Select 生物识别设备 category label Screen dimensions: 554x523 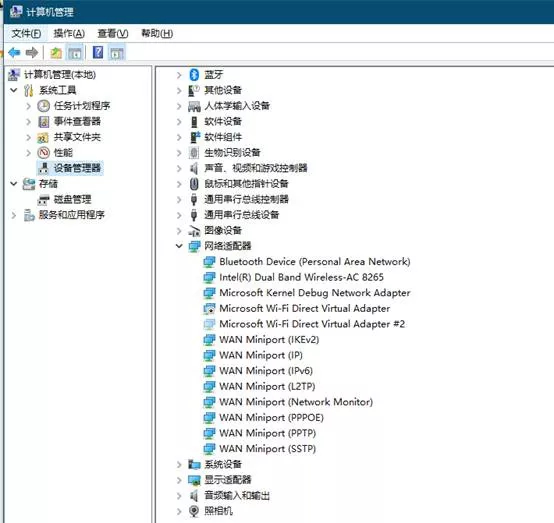[x=232, y=153]
